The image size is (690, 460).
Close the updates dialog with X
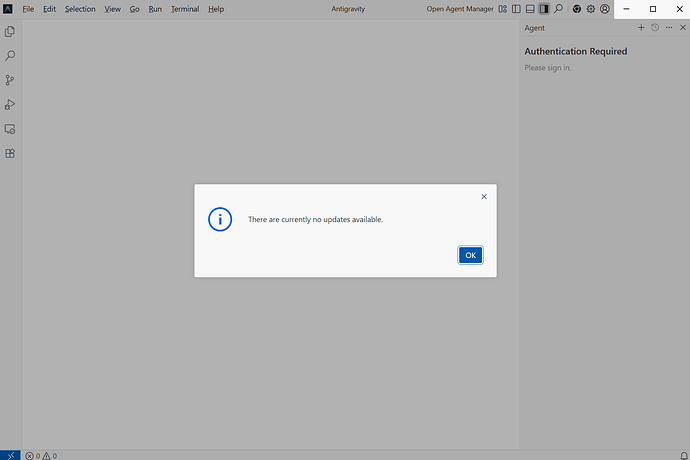point(484,196)
